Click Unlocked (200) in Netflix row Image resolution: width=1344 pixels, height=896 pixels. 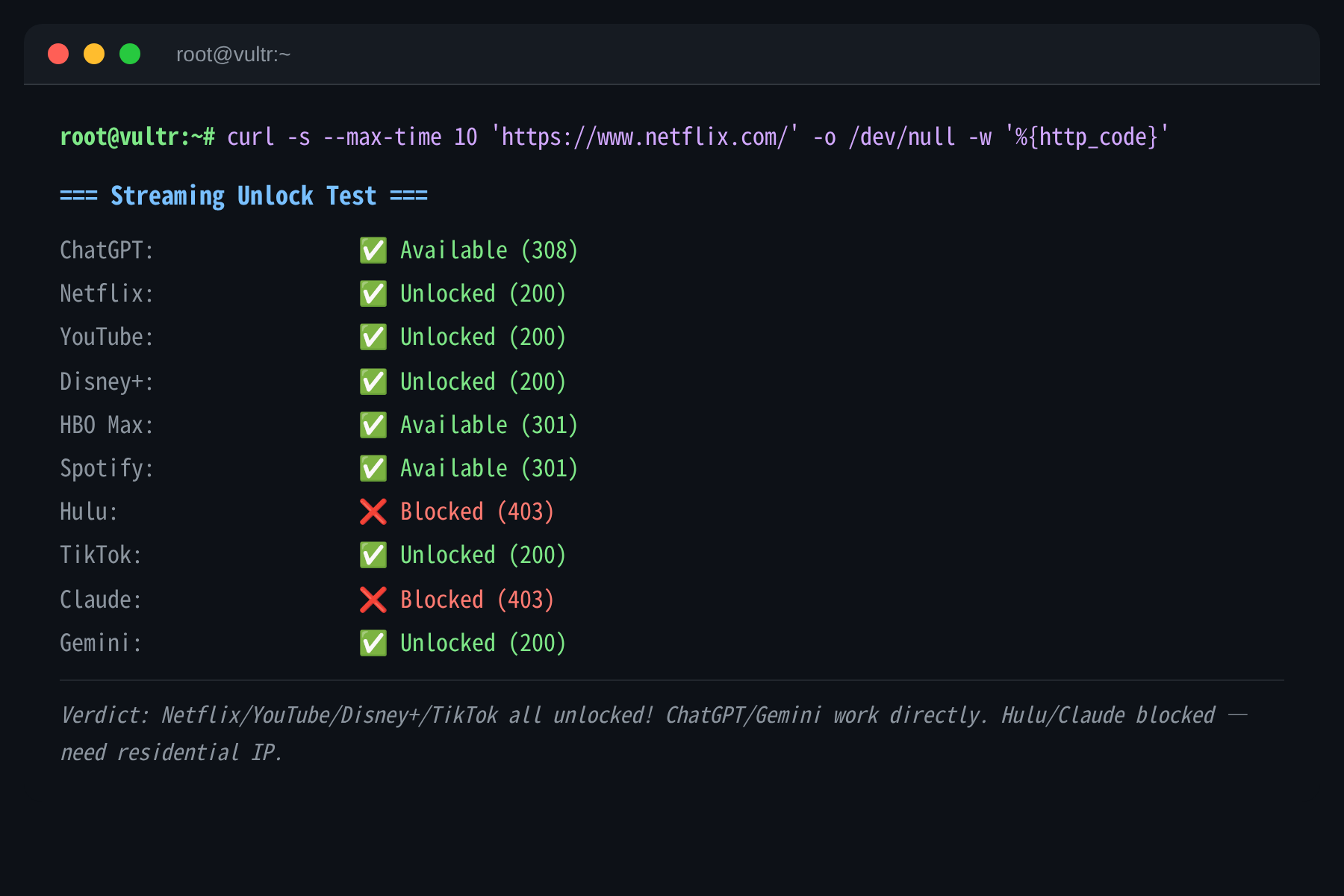click(483, 293)
